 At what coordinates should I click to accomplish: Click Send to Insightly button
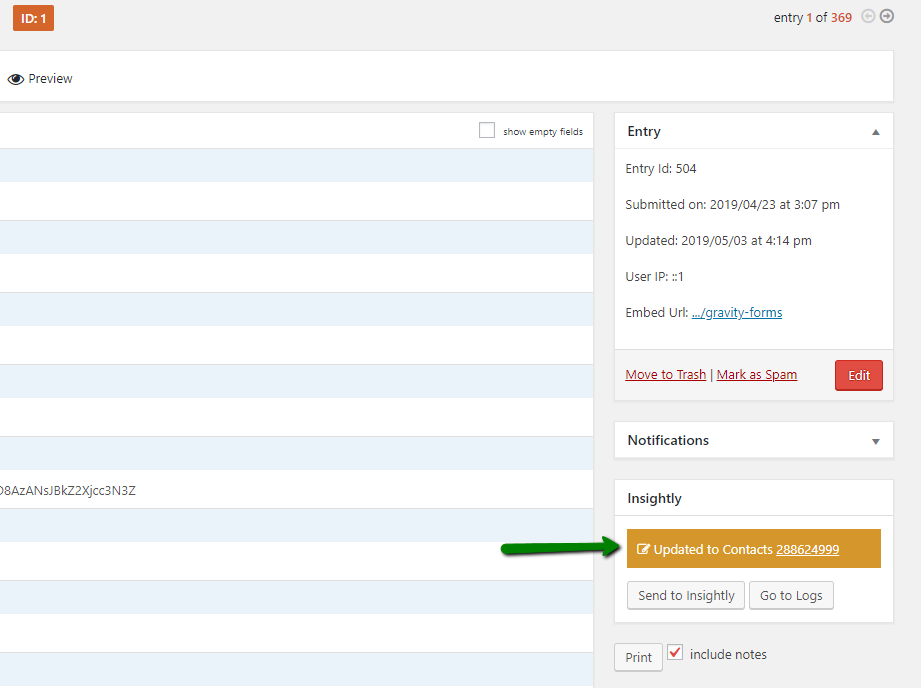[x=686, y=596]
